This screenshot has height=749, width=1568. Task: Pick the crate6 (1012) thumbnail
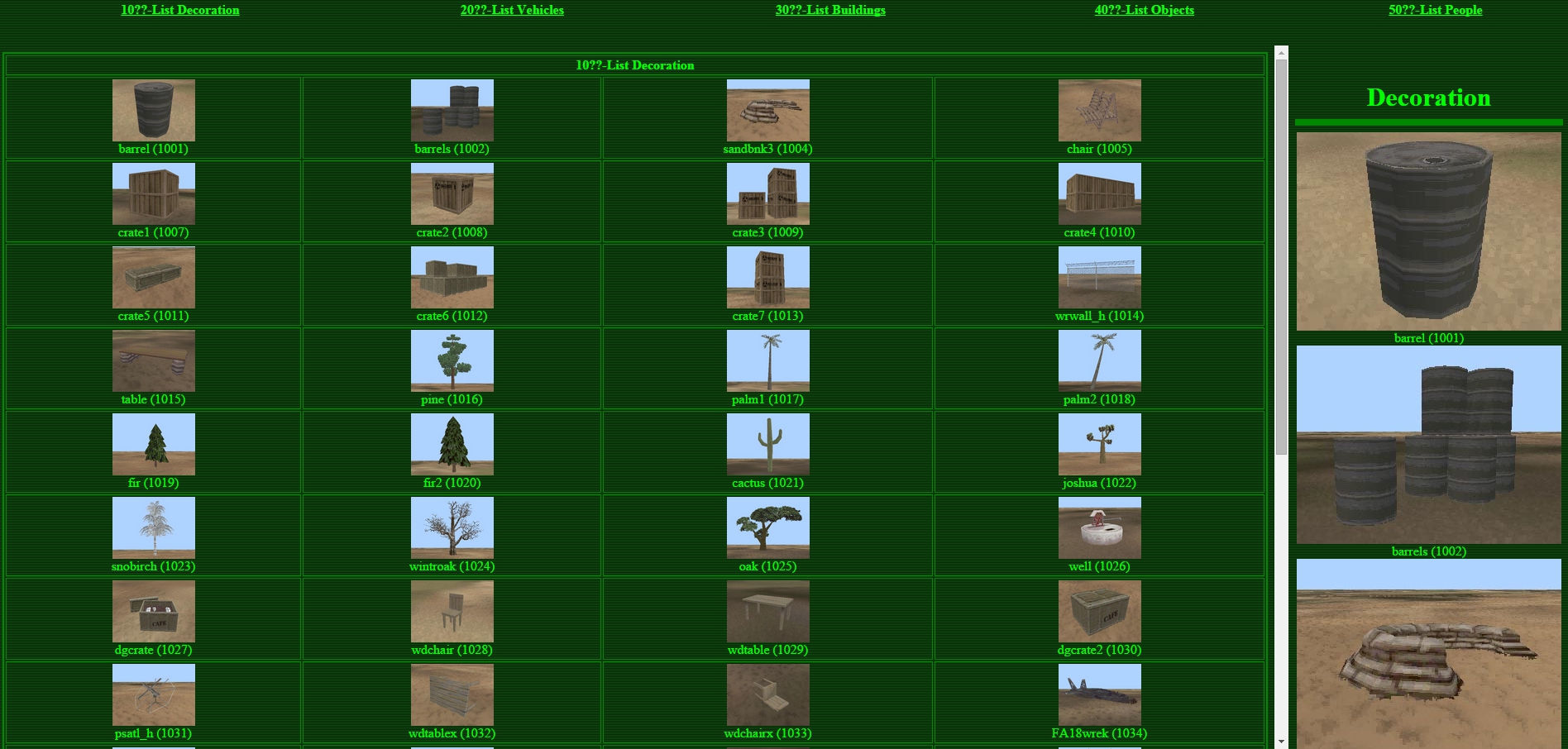(452, 277)
